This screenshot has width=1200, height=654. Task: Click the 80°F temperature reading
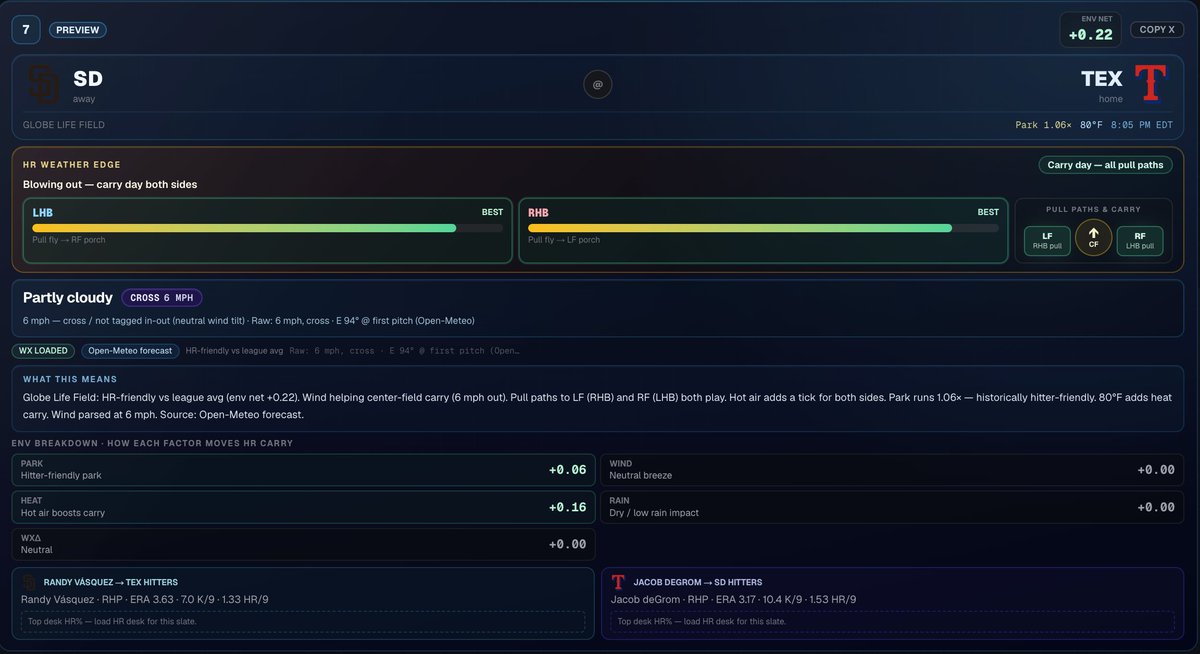[x=1091, y=125]
